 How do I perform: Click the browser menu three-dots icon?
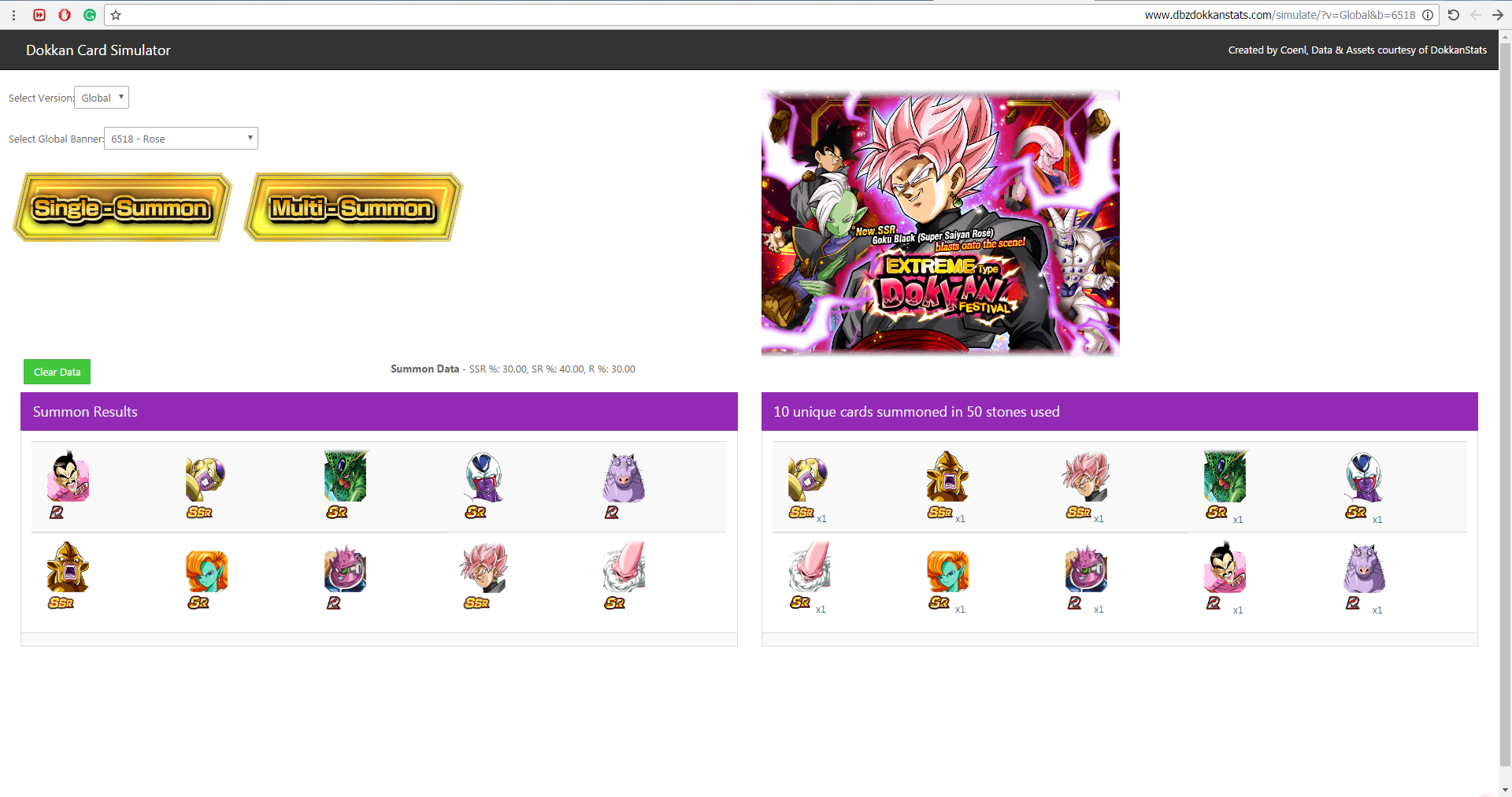[x=13, y=15]
